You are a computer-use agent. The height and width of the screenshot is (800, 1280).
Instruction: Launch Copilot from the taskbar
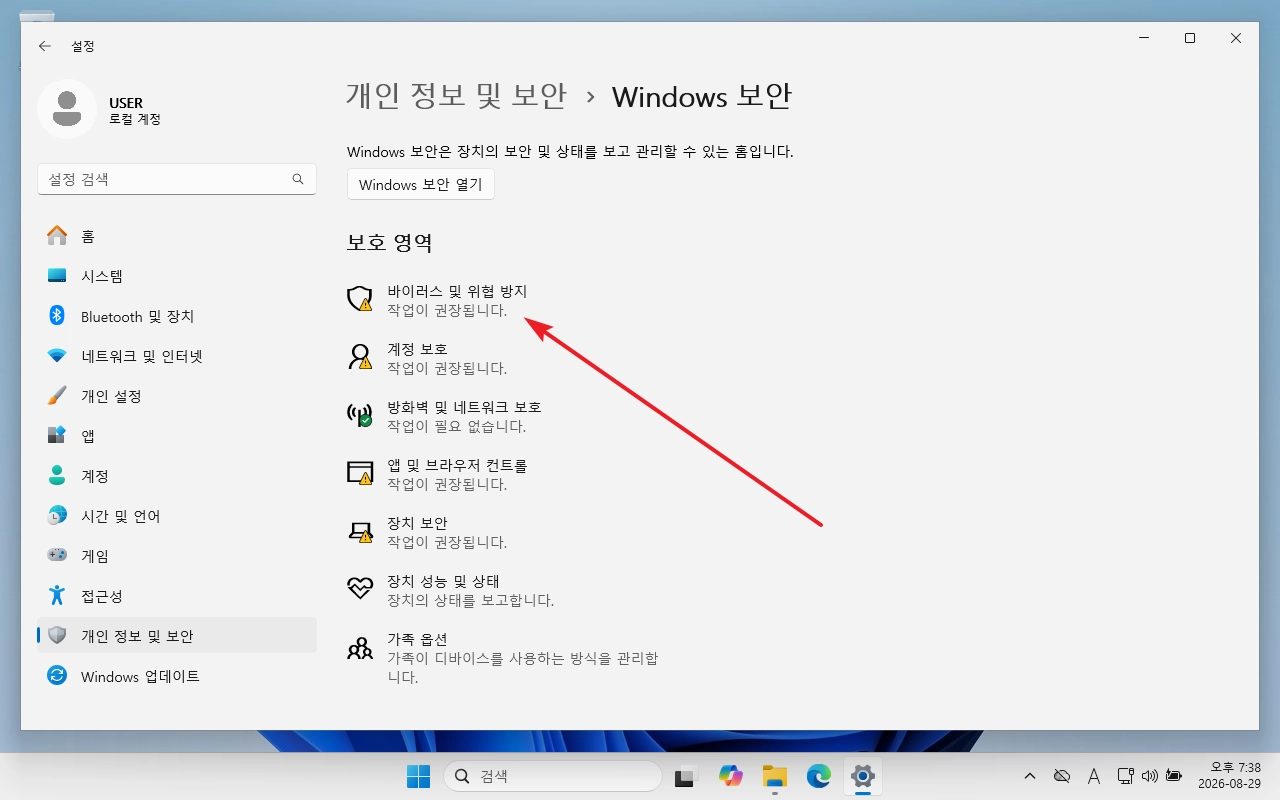(x=730, y=776)
